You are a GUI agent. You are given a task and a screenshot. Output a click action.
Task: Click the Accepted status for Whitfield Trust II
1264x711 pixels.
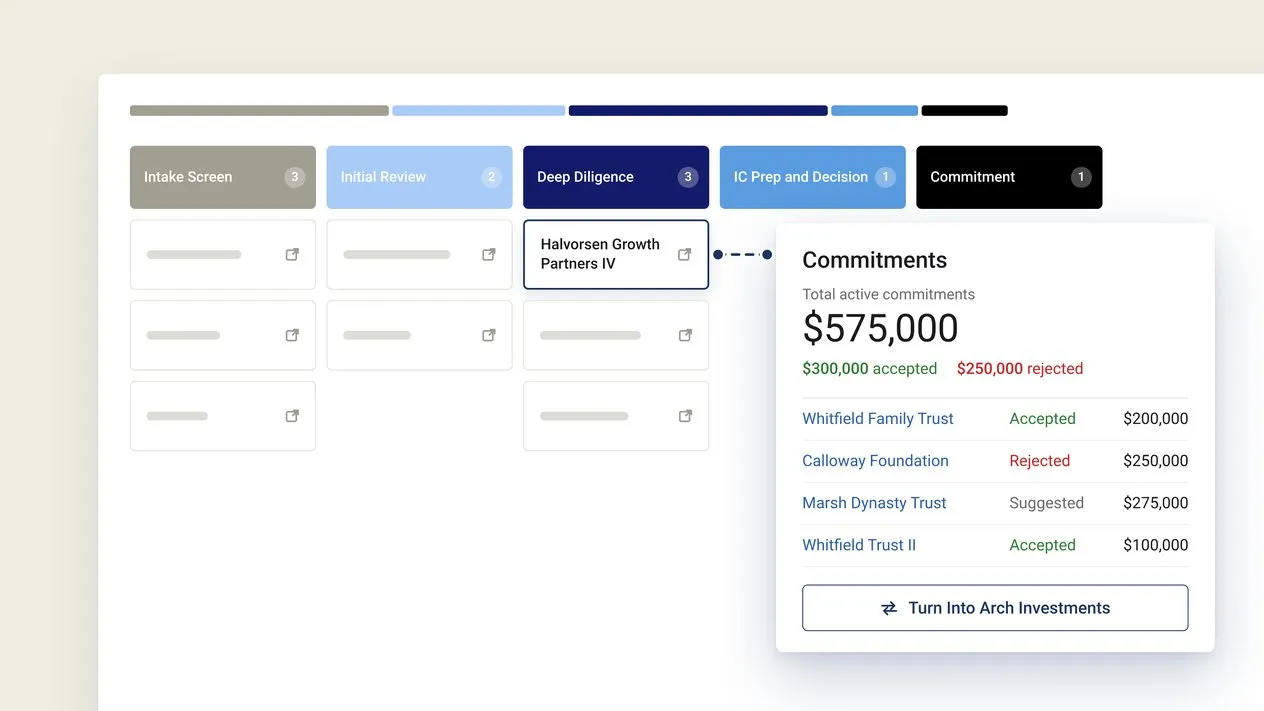pyautogui.click(x=1042, y=545)
